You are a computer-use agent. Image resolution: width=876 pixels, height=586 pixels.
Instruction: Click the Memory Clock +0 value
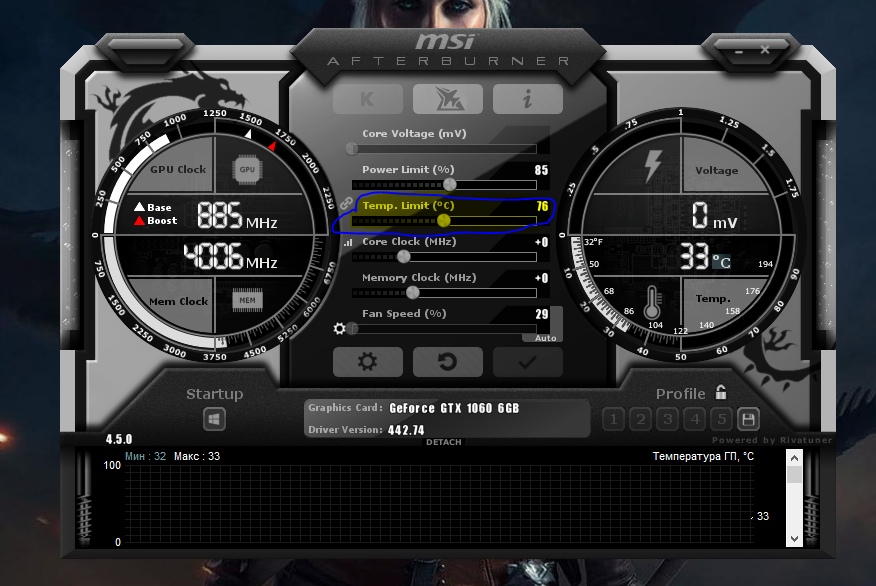541,278
